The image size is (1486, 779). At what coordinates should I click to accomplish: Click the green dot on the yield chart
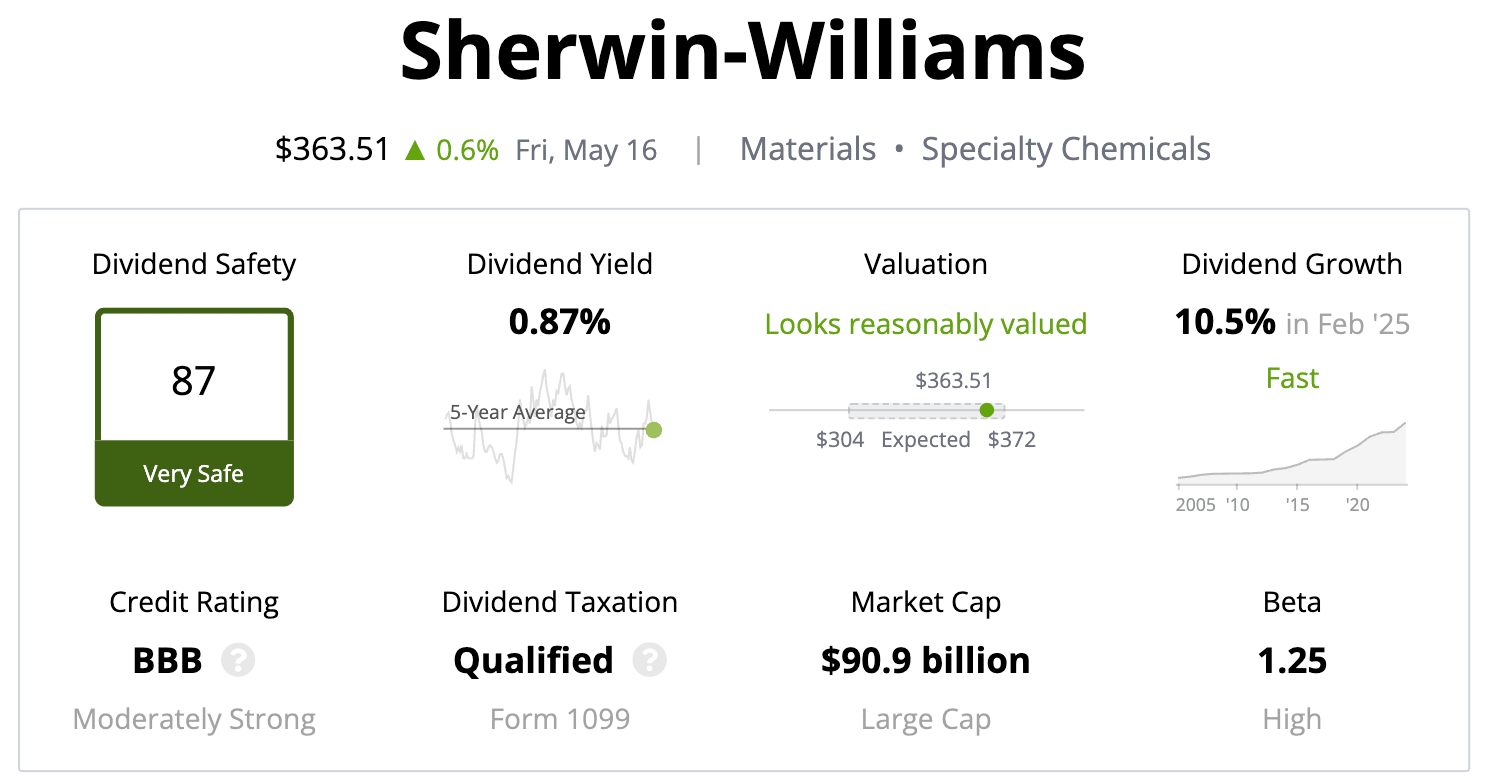[x=654, y=430]
